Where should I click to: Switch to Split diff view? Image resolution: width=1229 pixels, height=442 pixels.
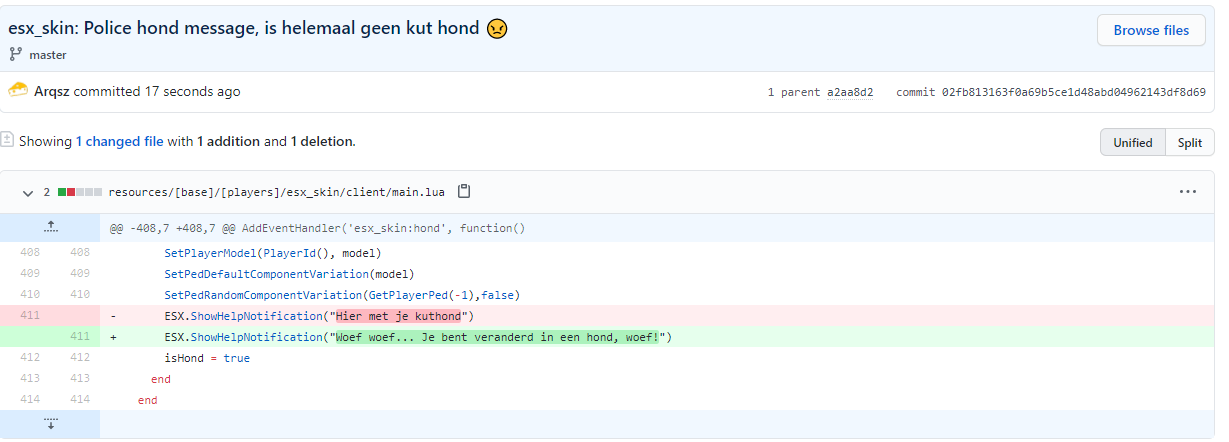(1189, 142)
